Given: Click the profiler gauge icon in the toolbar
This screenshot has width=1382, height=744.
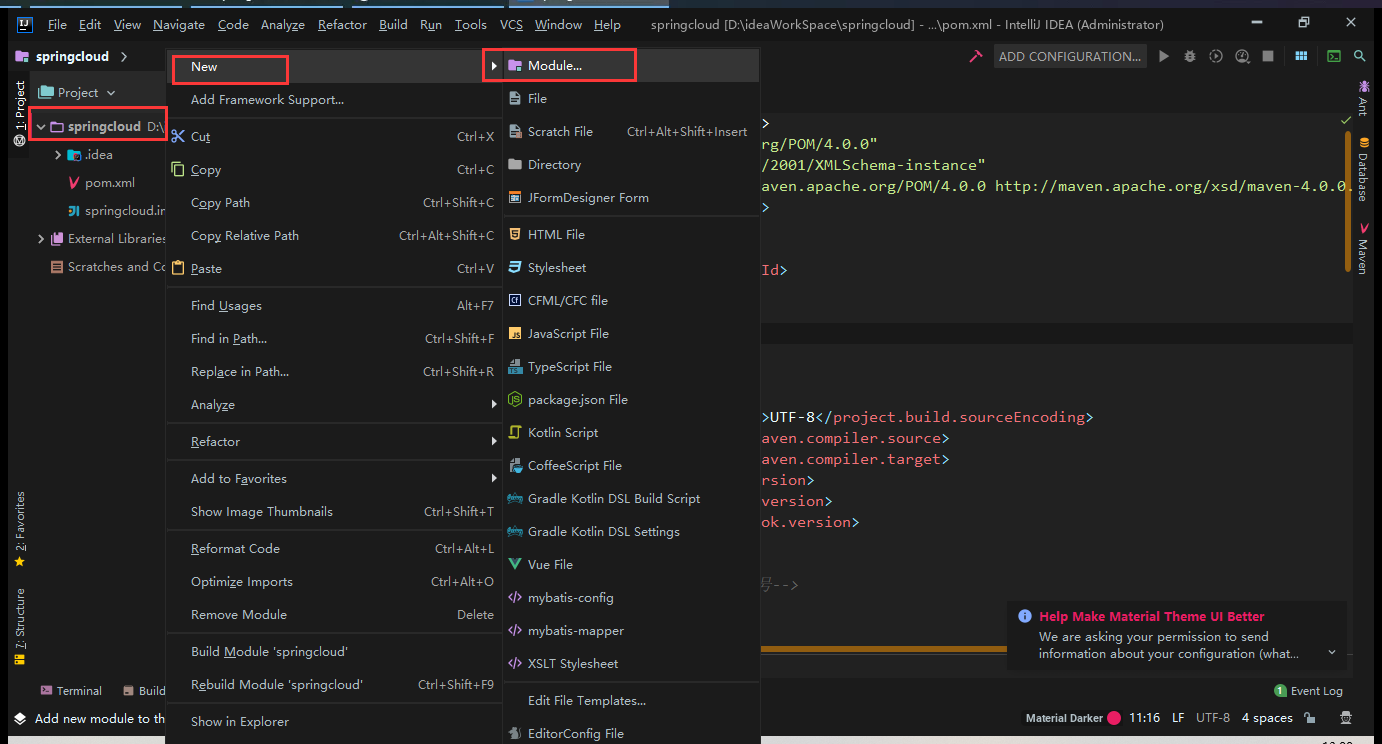Looking at the screenshot, I should pyautogui.click(x=1242, y=57).
